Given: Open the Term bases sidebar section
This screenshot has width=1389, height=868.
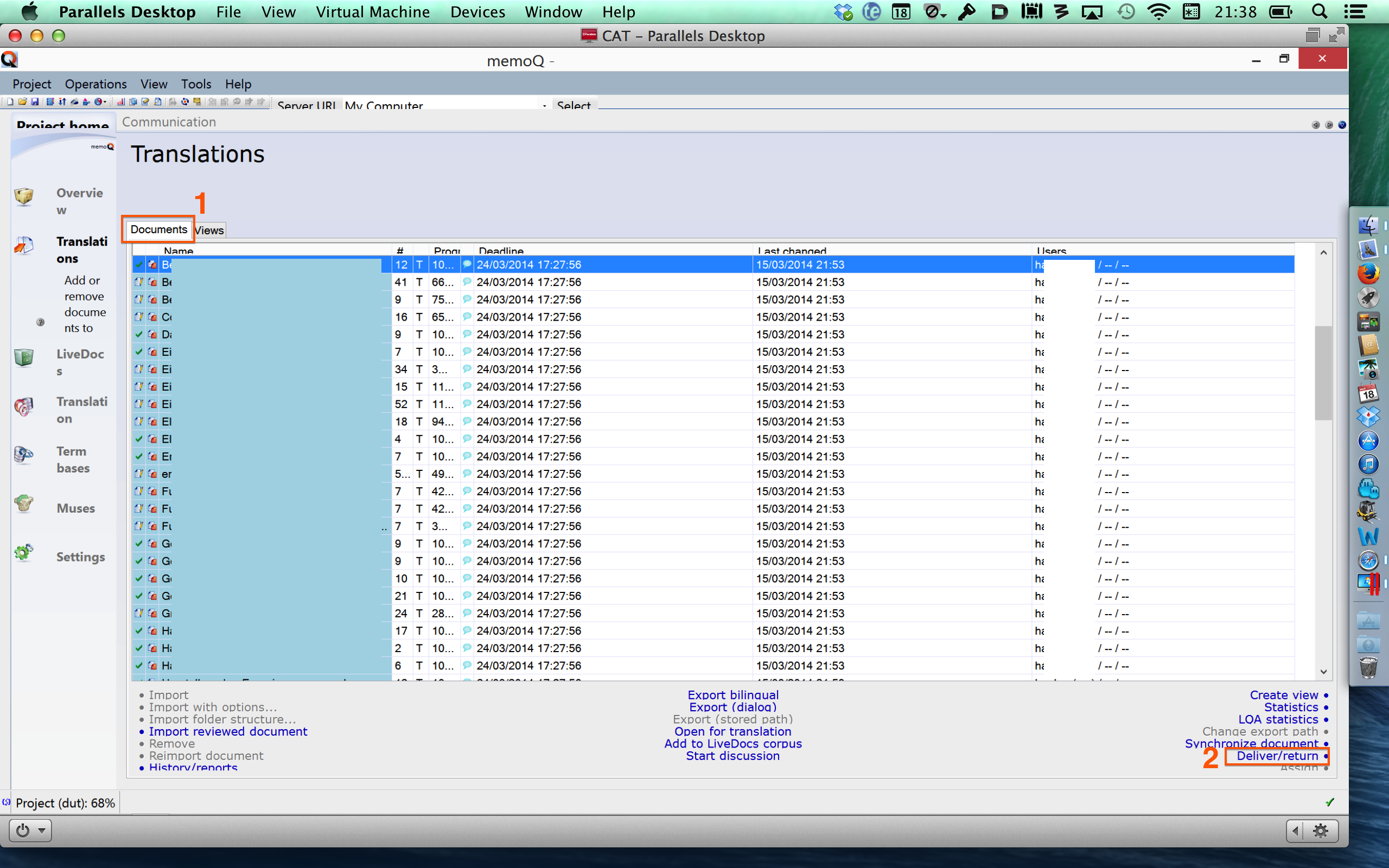Looking at the screenshot, I should [73, 459].
